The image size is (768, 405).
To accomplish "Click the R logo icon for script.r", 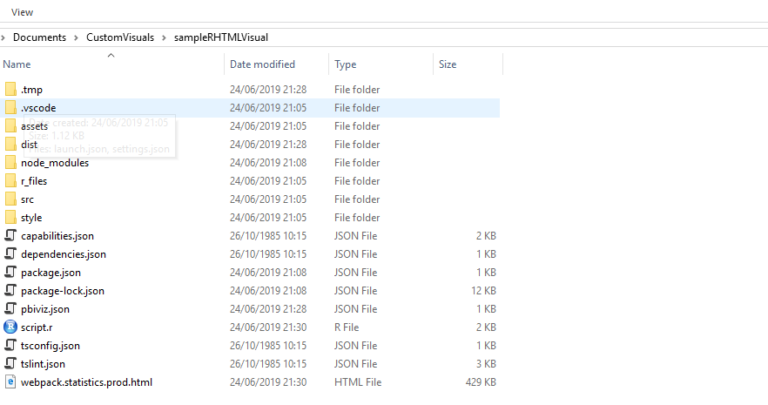I will click(x=11, y=327).
